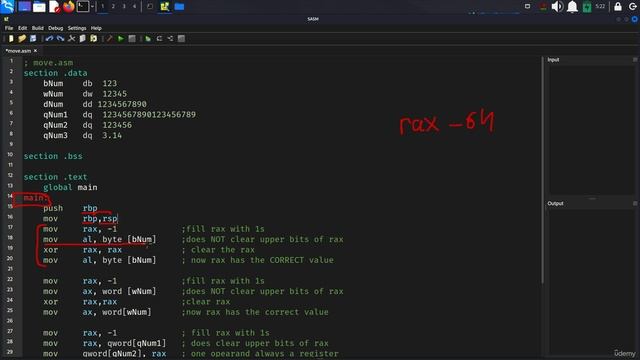640x360 pixels.
Task: Open the volume control in the tray
Action: click(557, 7)
